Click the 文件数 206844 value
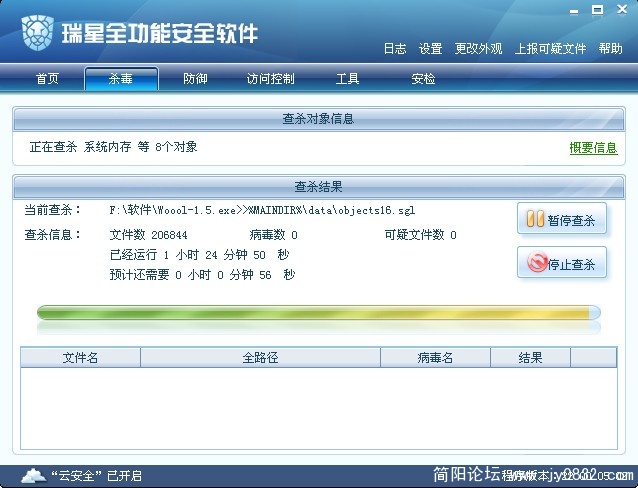The height and width of the screenshot is (488, 638). 149,235
